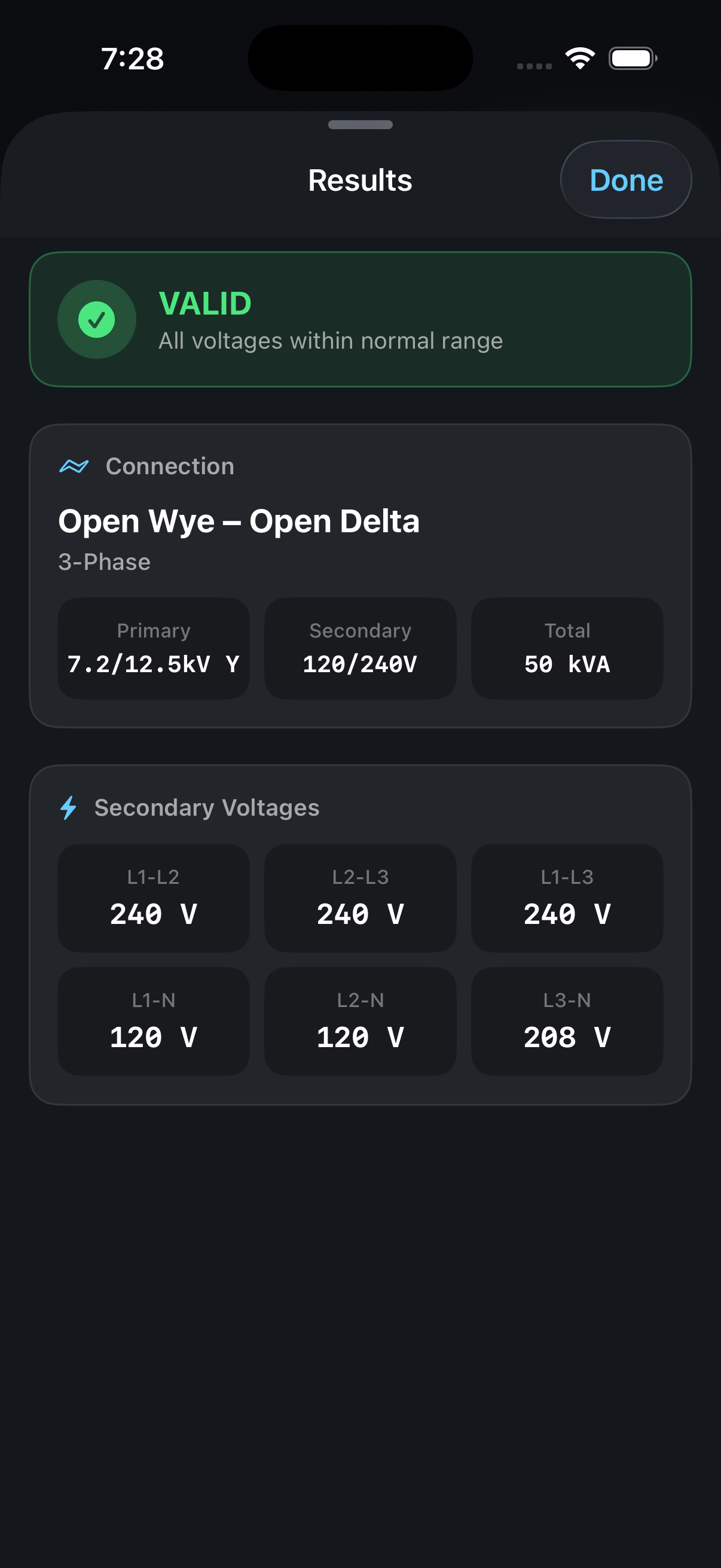
Task: Tap the Total 50 kVA tile
Action: tap(567, 648)
